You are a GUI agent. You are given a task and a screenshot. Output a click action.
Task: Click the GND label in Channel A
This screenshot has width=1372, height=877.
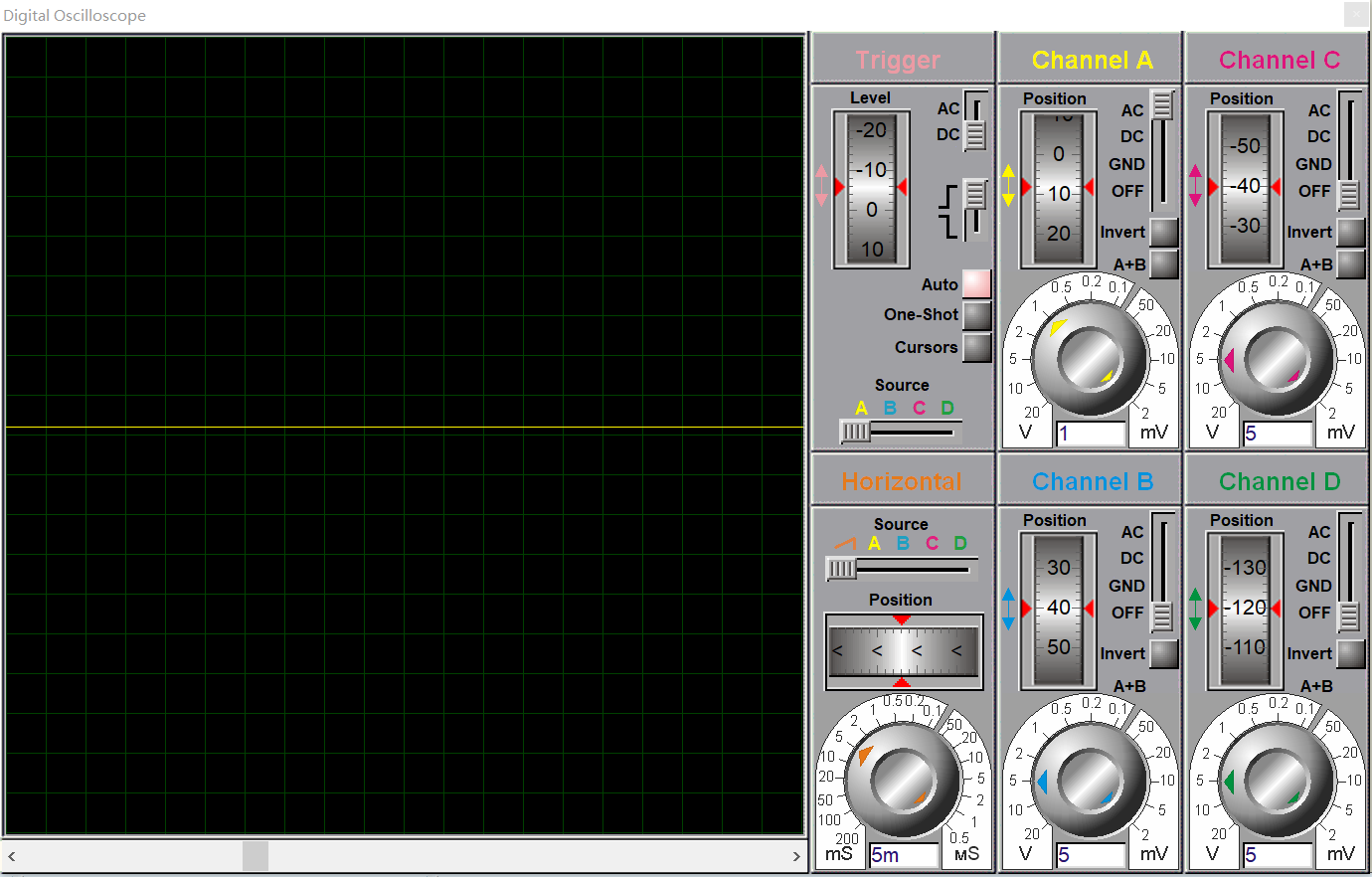coord(1126,164)
